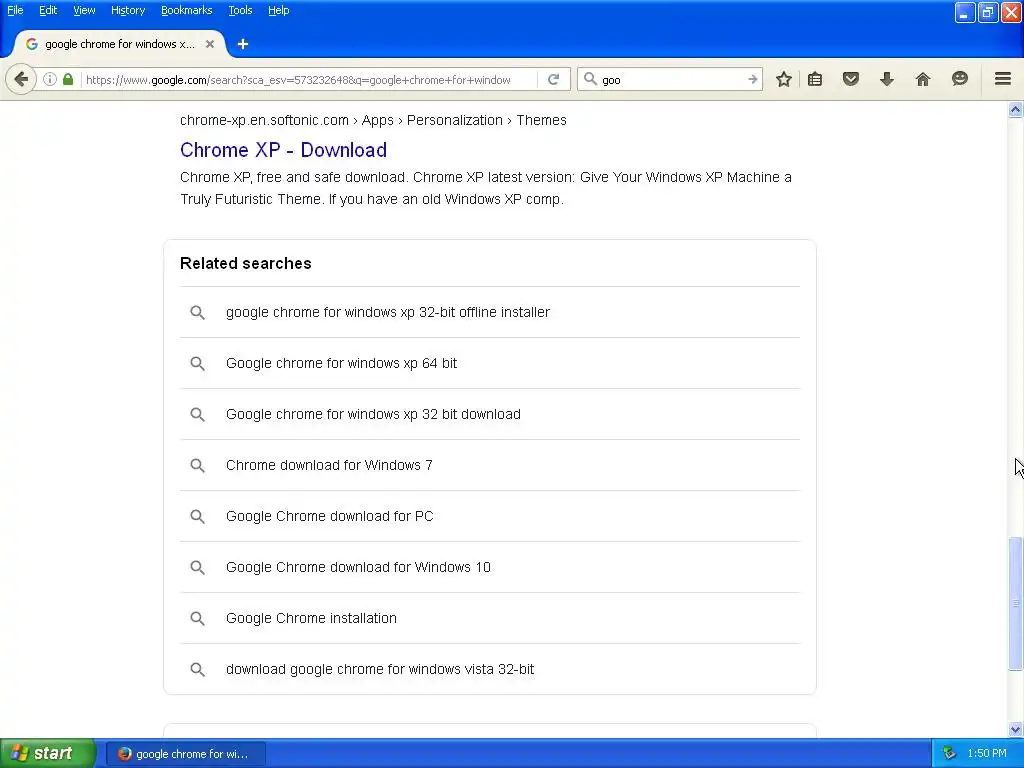Click magnifier icon beside 'Windows 7' suggestion

click(x=197, y=466)
